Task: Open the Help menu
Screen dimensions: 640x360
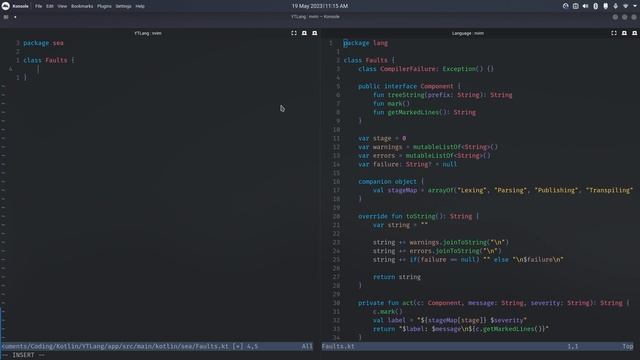Action: pyautogui.click(x=140, y=6)
